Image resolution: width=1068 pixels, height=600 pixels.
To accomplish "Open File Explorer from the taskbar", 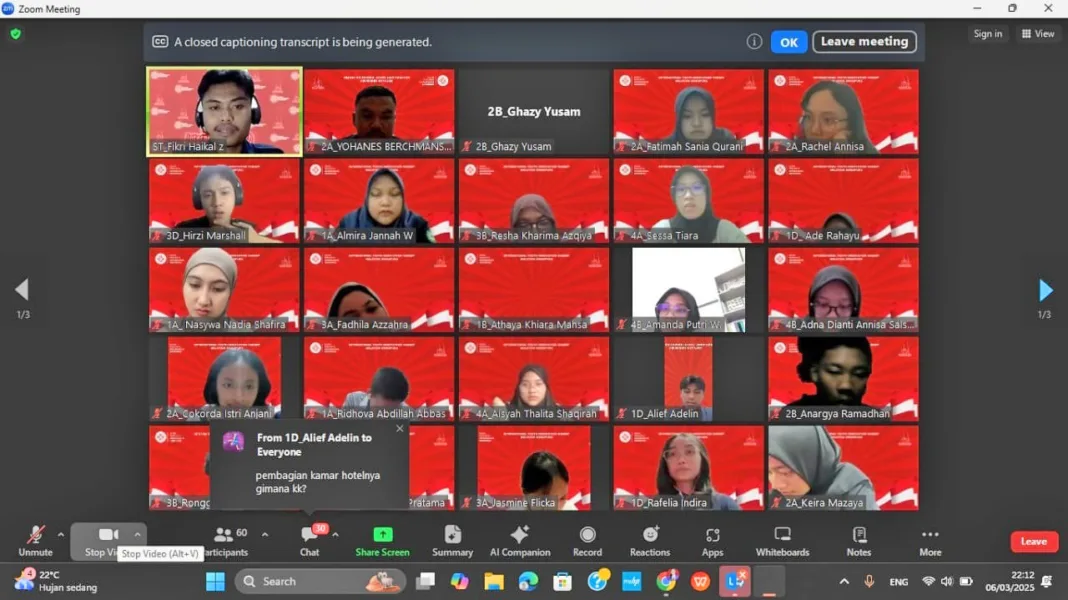I will (494, 582).
